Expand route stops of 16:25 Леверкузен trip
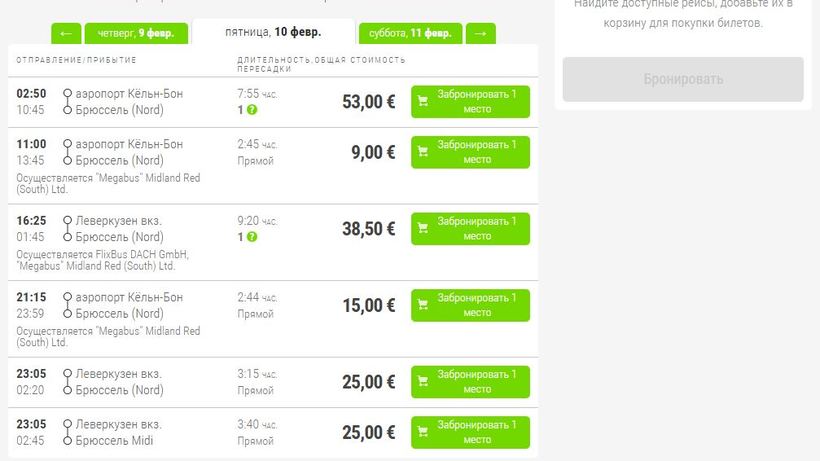 pyautogui.click(x=67, y=228)
